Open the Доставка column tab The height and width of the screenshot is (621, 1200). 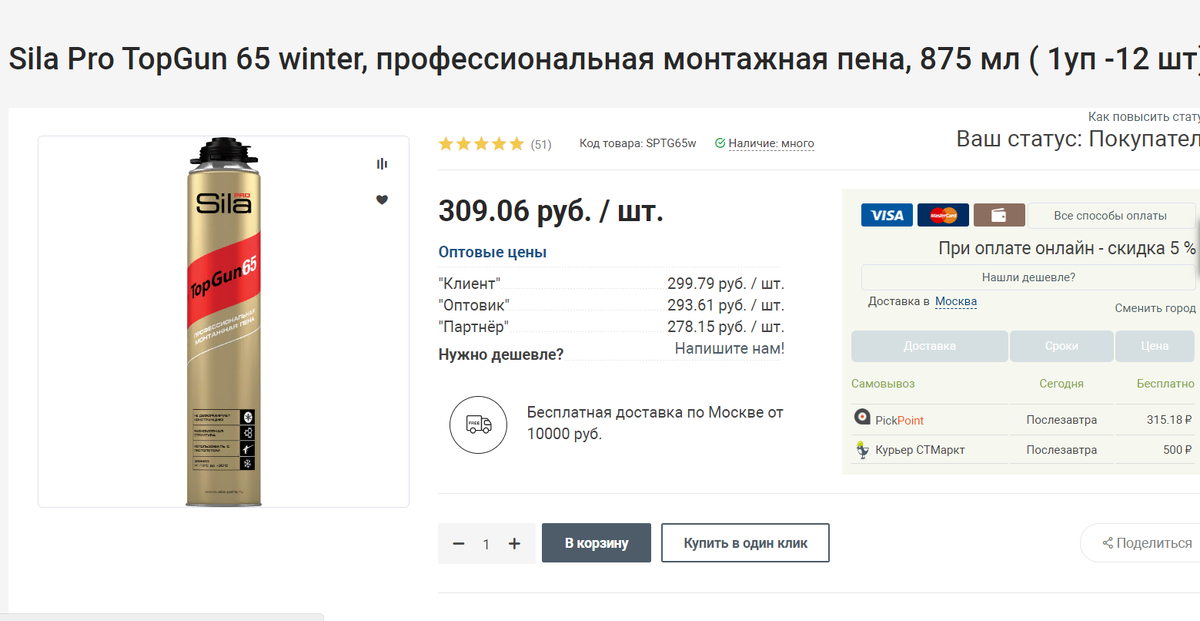(x=929, y=346)
